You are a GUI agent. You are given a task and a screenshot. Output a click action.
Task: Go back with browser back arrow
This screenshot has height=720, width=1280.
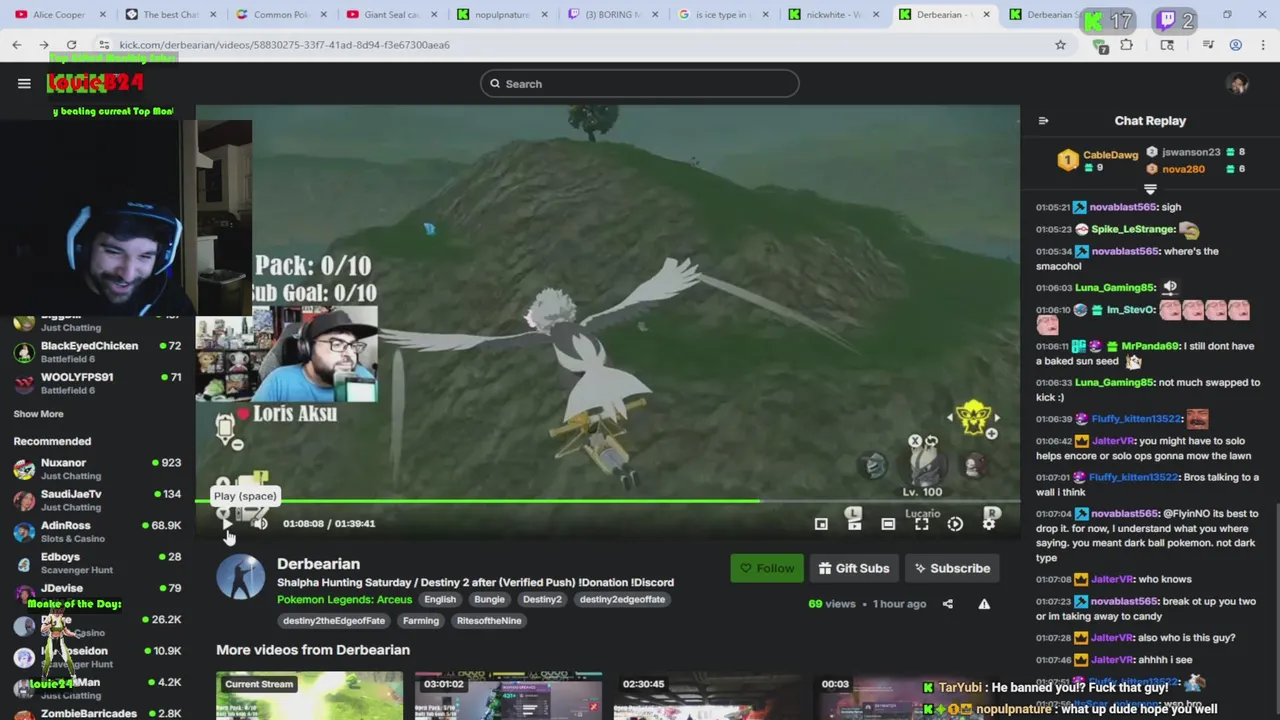tap(17, 45)
